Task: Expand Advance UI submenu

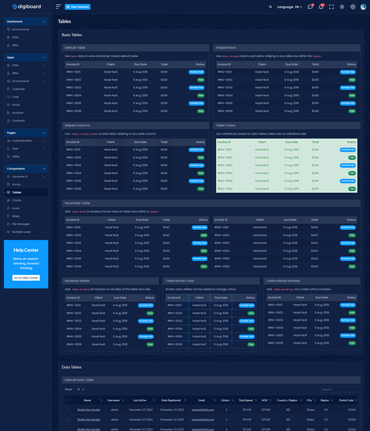Action: (26, 177)
